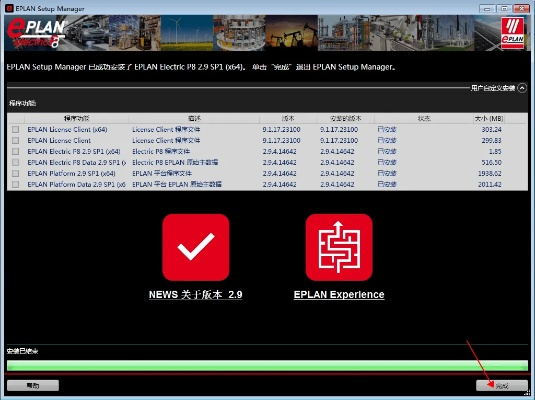Click size value 516.50
This screenshot has height=400, width=535.
[491, 162]
